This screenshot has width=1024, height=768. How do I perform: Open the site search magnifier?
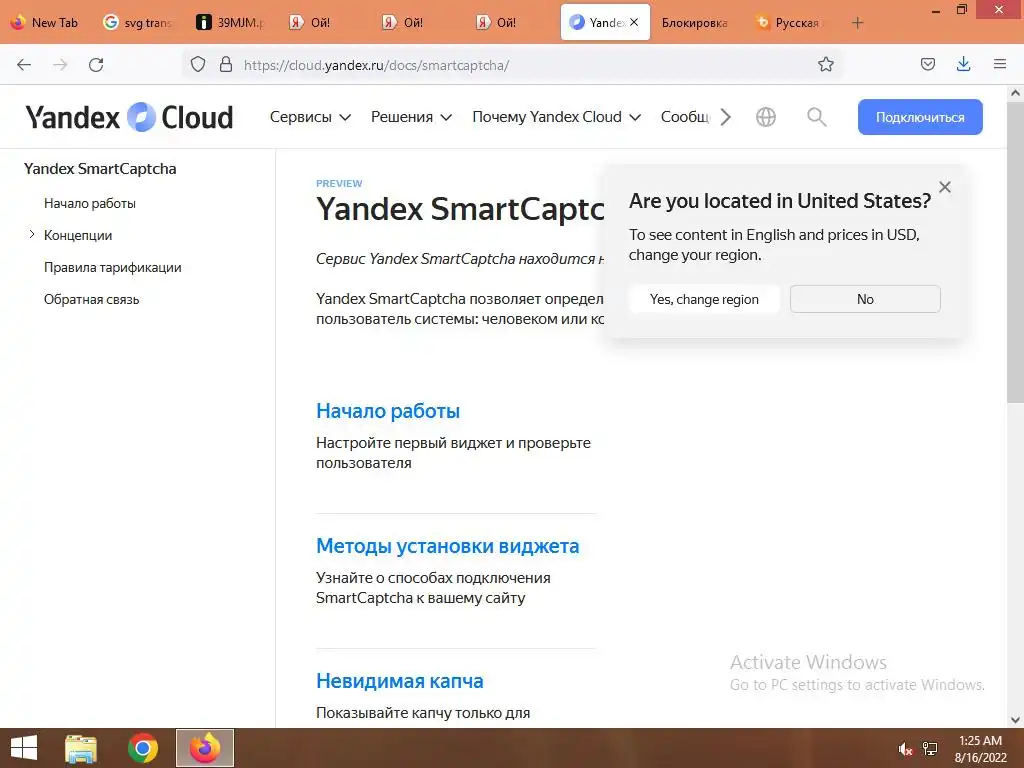tap(816, 117)
